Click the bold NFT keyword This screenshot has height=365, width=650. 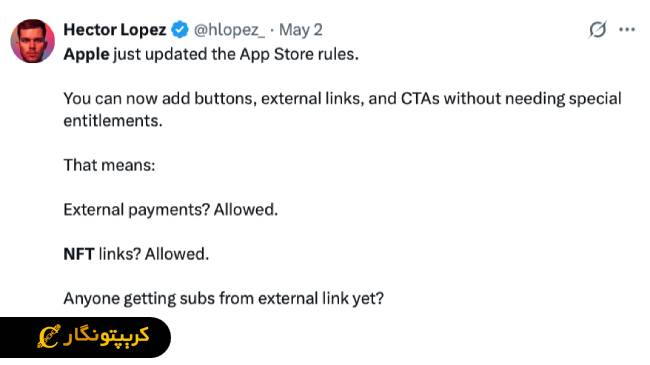(79, 254)
